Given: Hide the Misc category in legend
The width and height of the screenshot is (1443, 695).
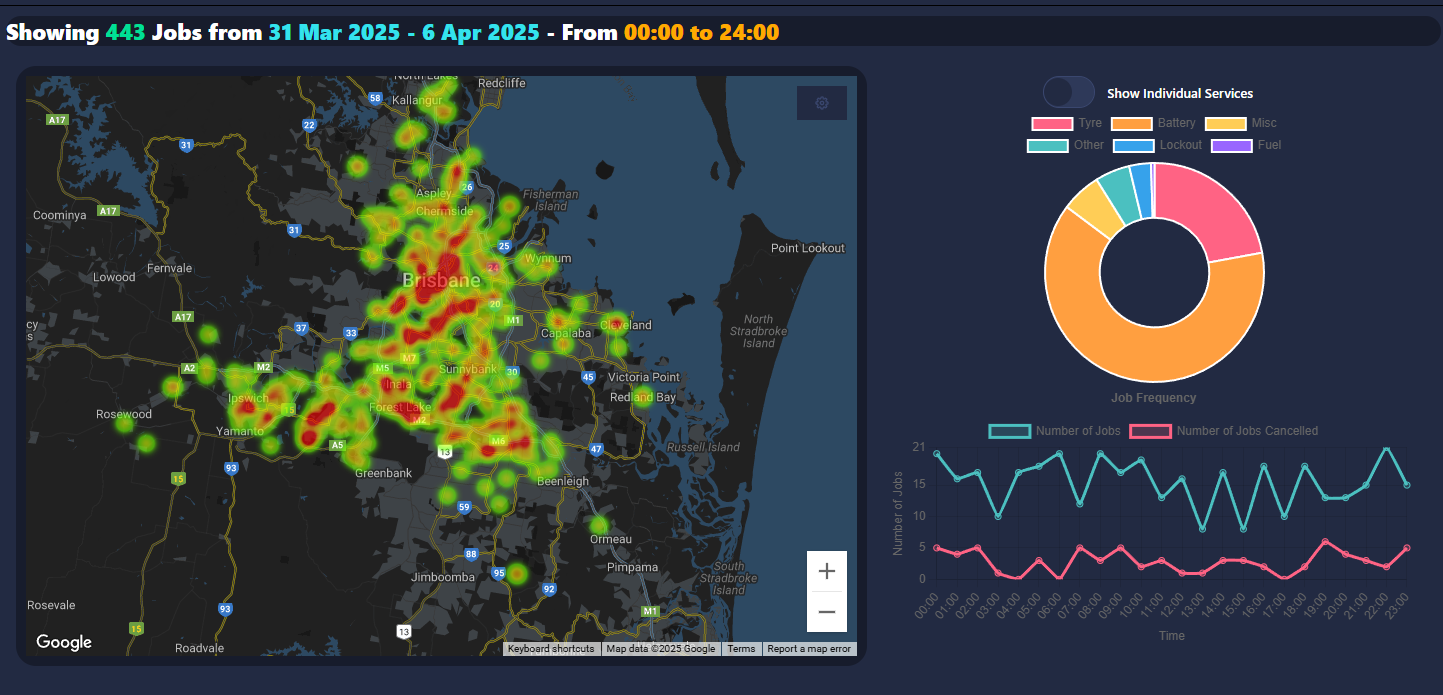Looking at the screenshot, I should pos(1241,123).
